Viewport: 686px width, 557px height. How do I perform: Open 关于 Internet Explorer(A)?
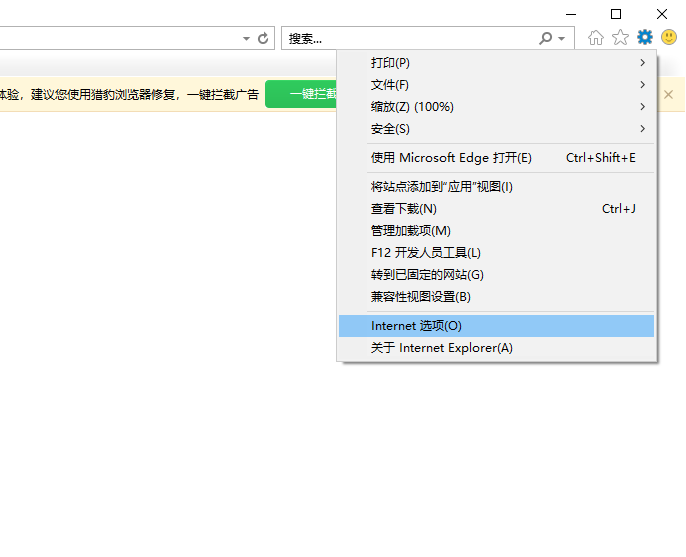click(497, 348)
